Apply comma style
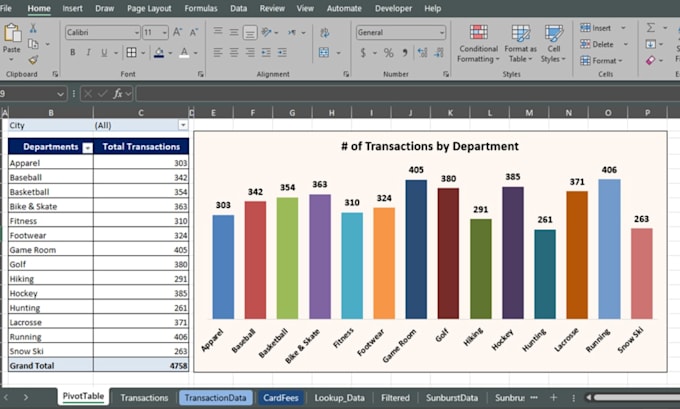This screenshot has height=409, width=680. pos(405,53)
